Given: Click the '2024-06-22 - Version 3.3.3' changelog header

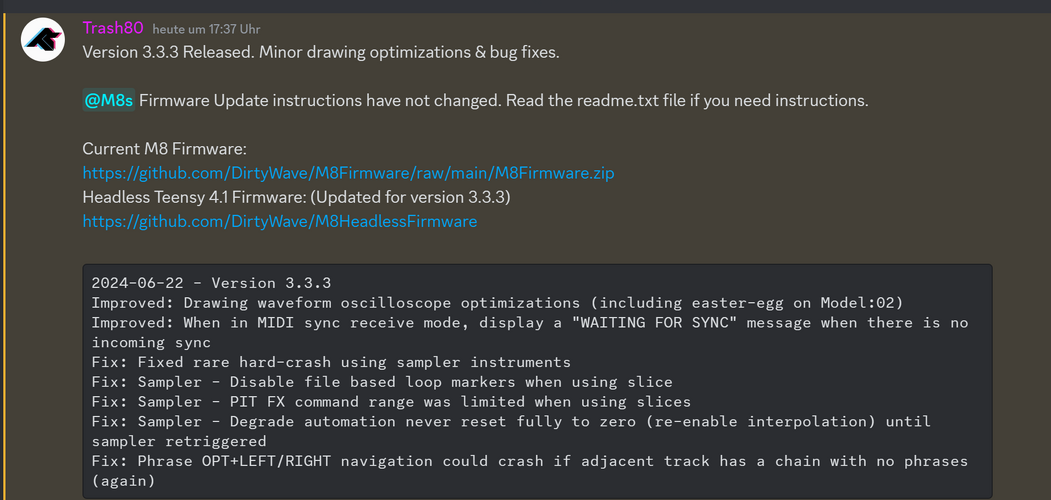Looking at the screenshot, I should pos(211,283).
